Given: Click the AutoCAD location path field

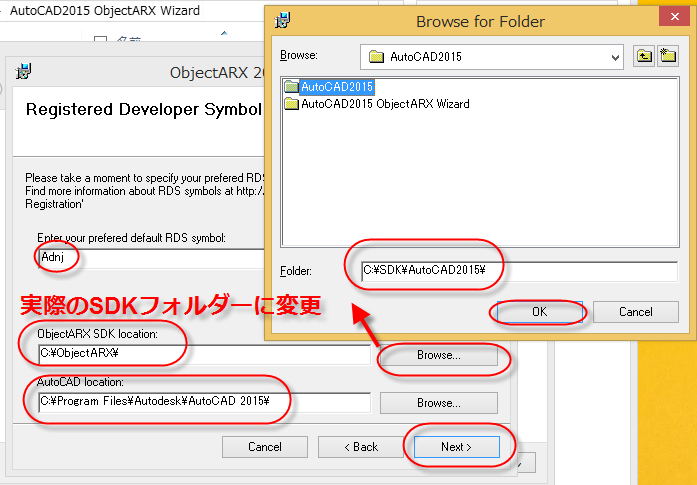Looking at the screenshot, I should pos(204,402).
